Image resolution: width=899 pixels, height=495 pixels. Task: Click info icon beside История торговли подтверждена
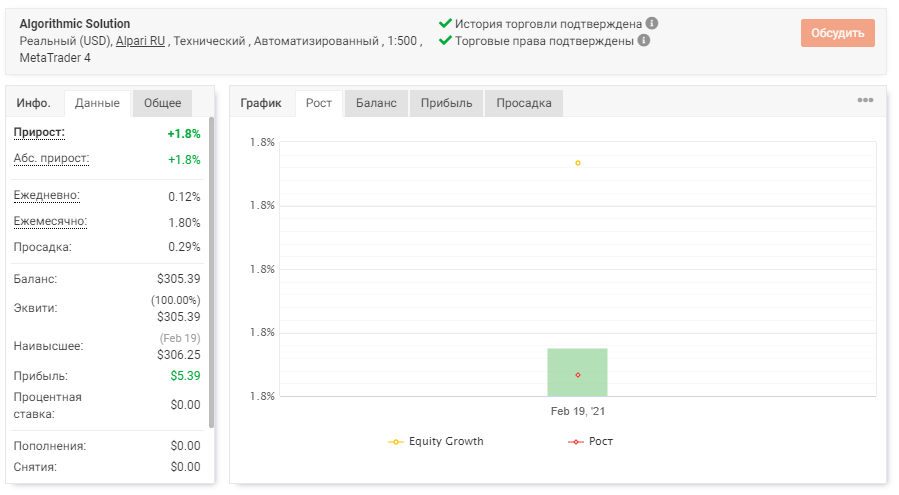tap(651, 24)
